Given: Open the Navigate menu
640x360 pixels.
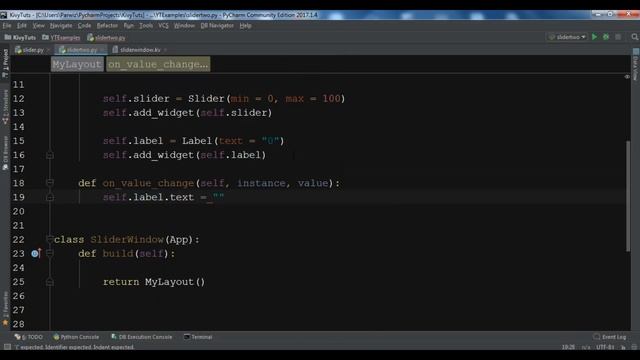Looking at the screenshot, I should point(61,25).
